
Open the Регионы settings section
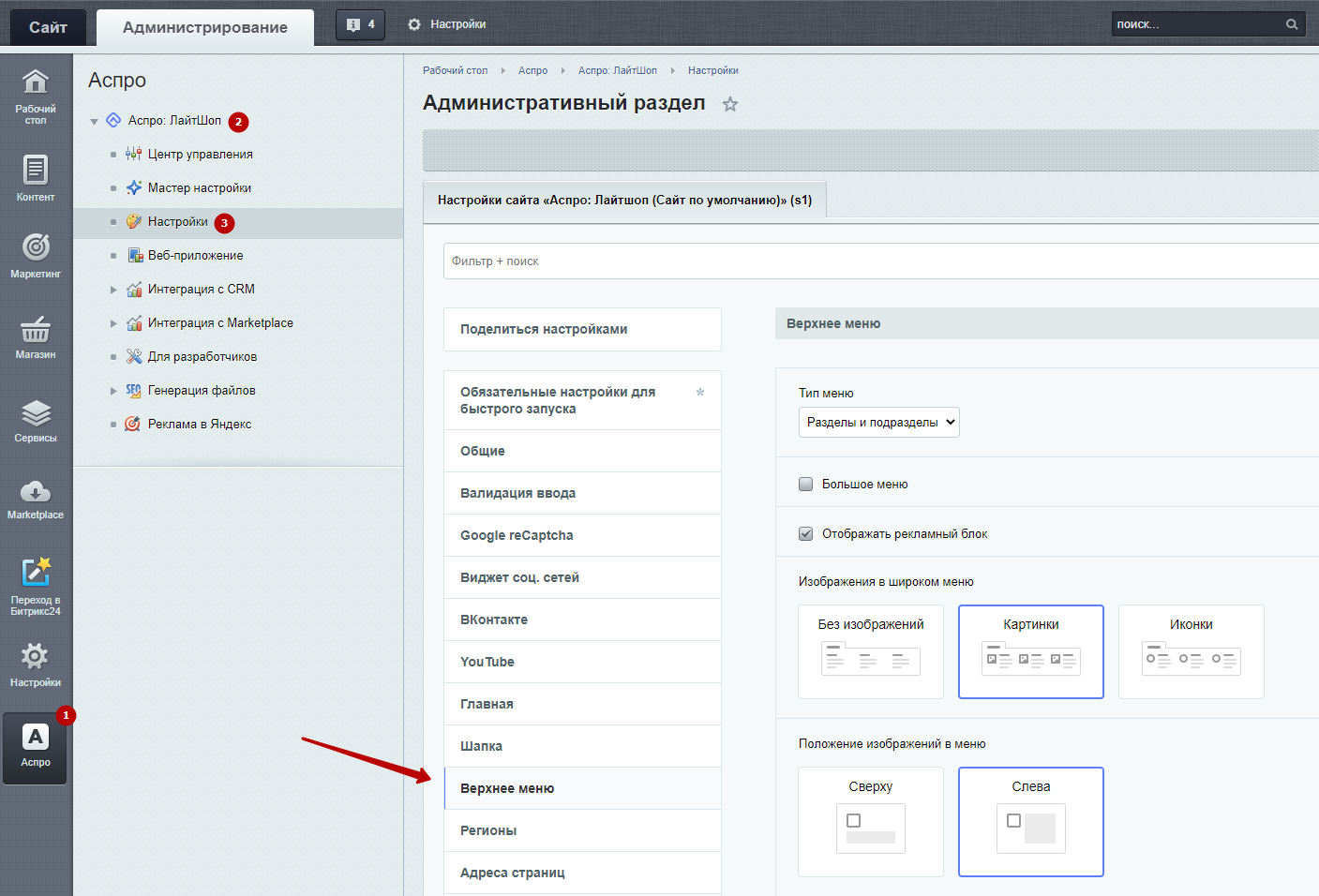coord(582,830)
